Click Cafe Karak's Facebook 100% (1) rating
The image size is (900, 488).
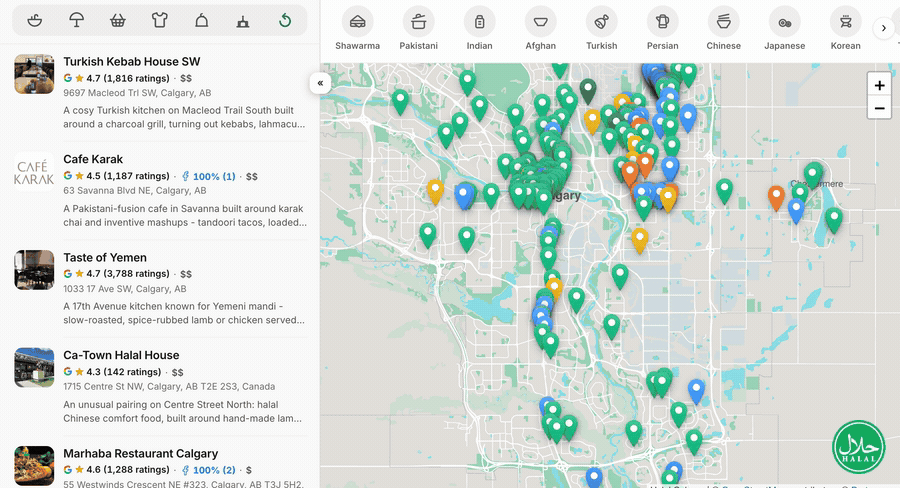click(208, 176)
